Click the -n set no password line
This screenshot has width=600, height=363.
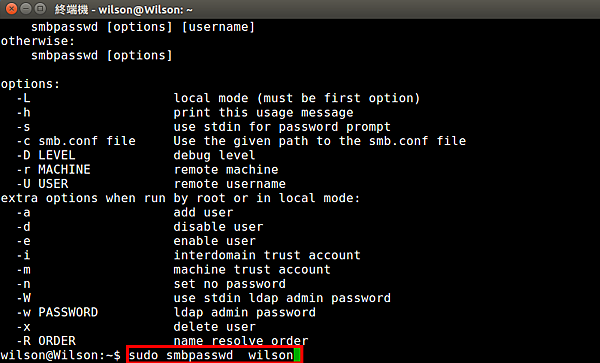tap(151, 284)
